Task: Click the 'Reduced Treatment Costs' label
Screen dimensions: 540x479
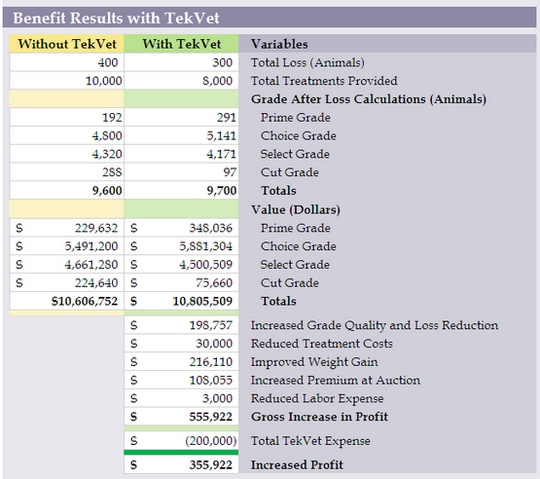Action: (322, 344)
